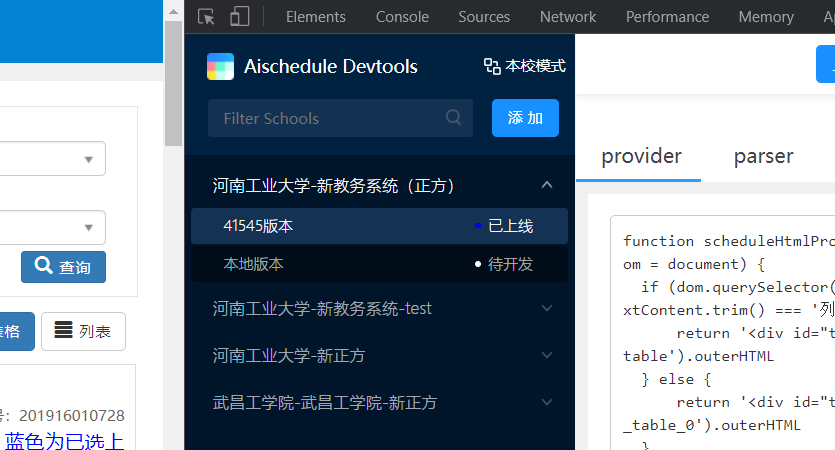Click the Aischedule Devtools logo
Screen dimensions: 835x450
(x=220, y=67)
